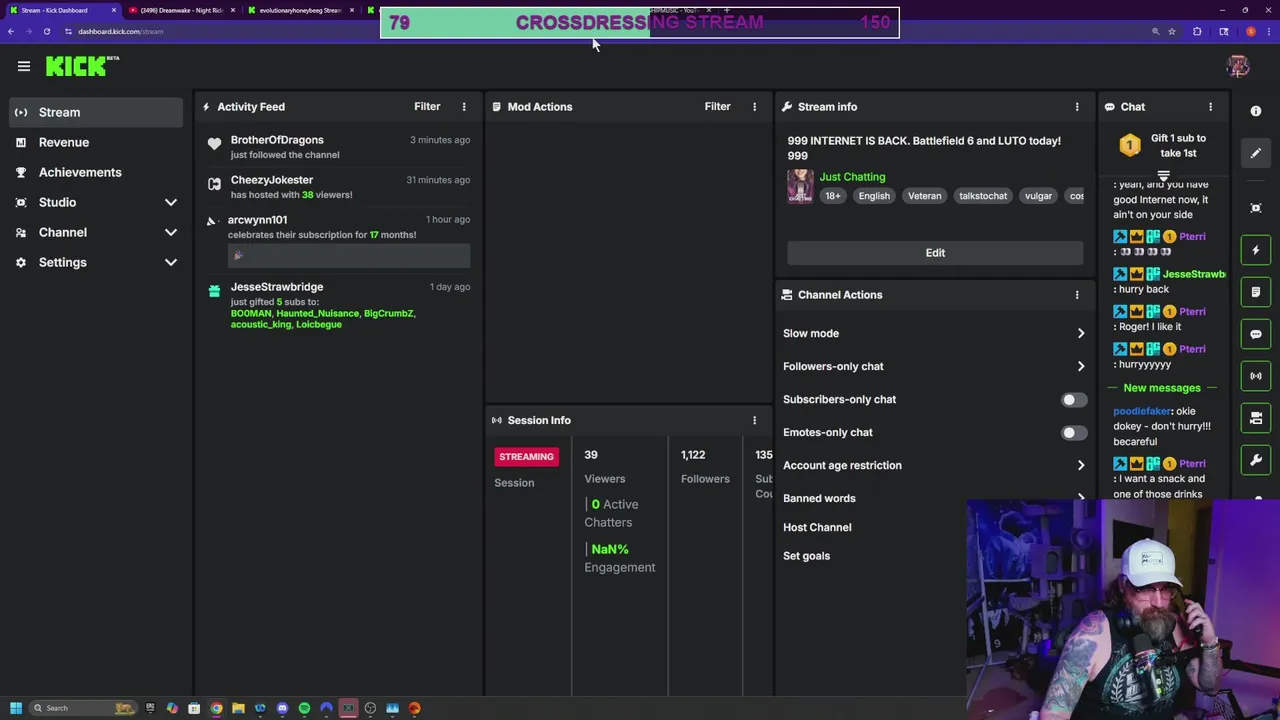Click CheezyJokester host entry
This screenshot has height=720, width=1280.
tap(338, 187)
